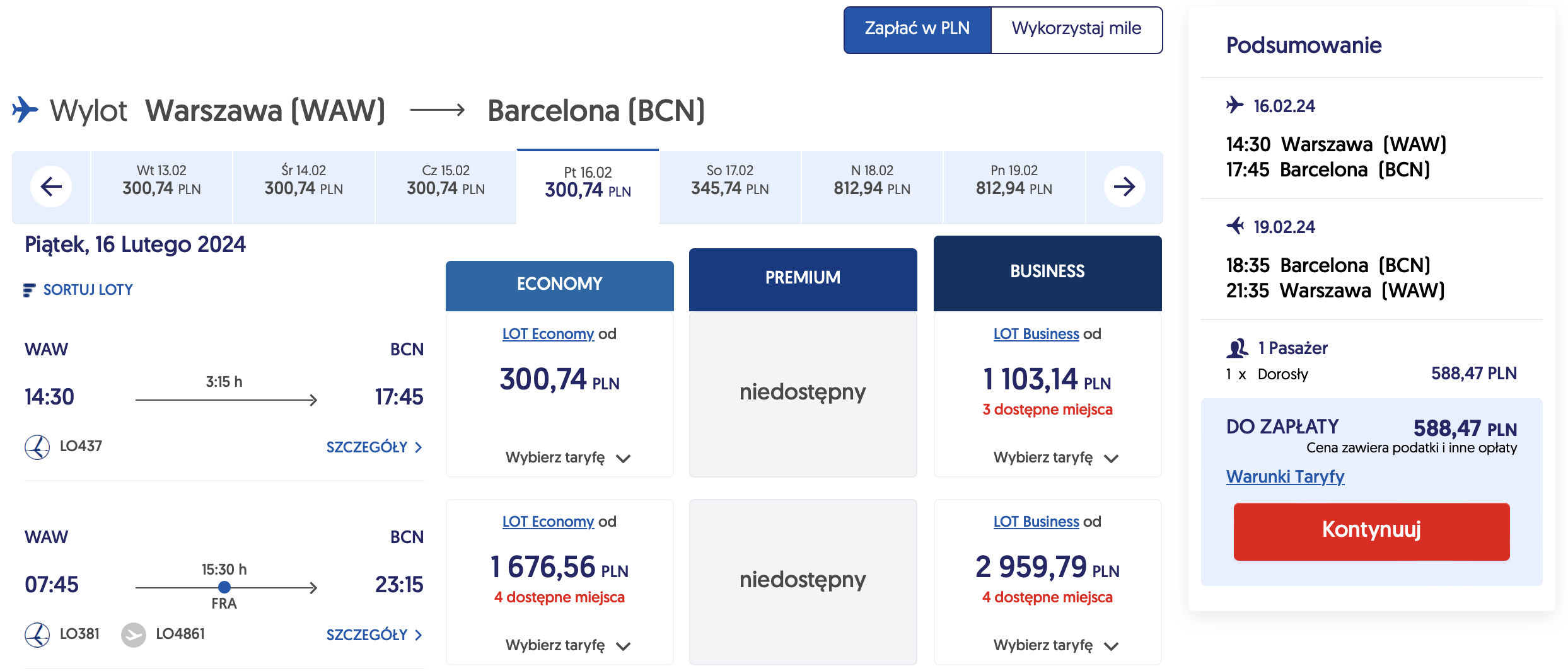Show SZCZEGÓŁY for flight LO437
1568x671 pixels.
coord(374,447)
